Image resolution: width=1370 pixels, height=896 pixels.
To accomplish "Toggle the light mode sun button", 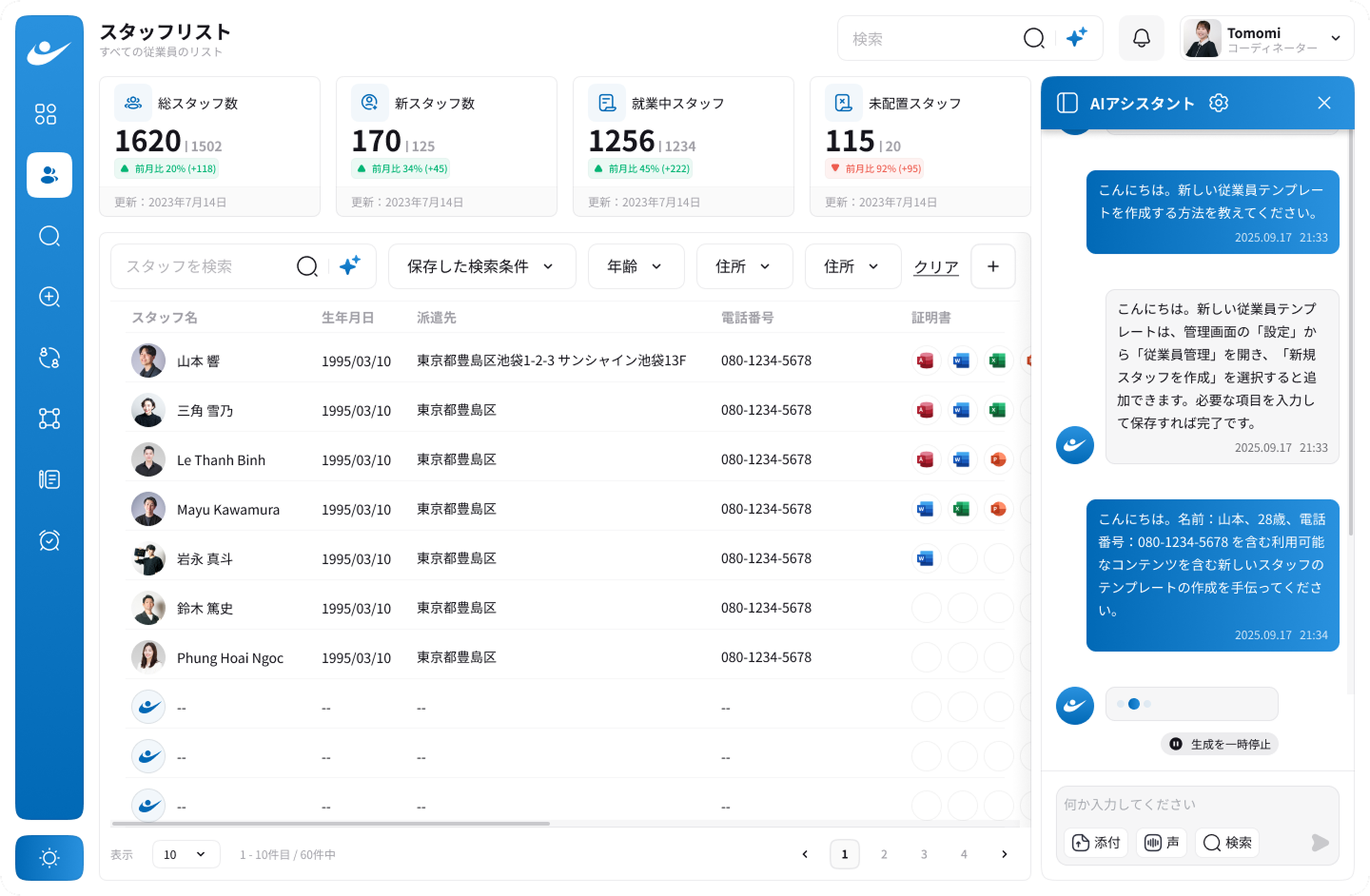I will point(49,858).
